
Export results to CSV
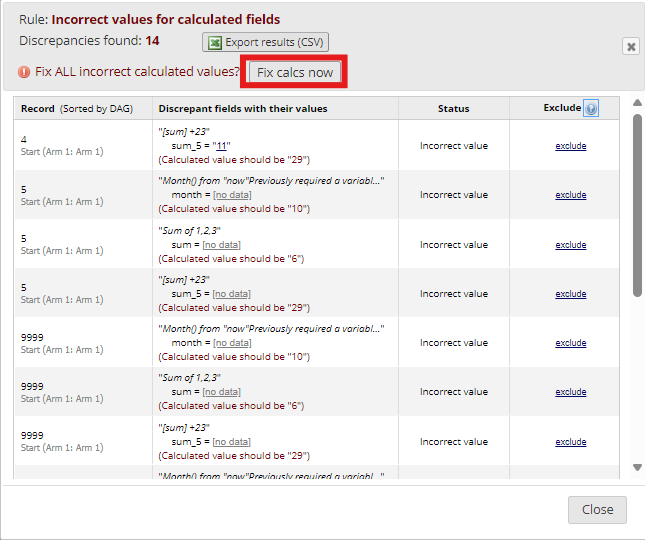tap(265, 42)
